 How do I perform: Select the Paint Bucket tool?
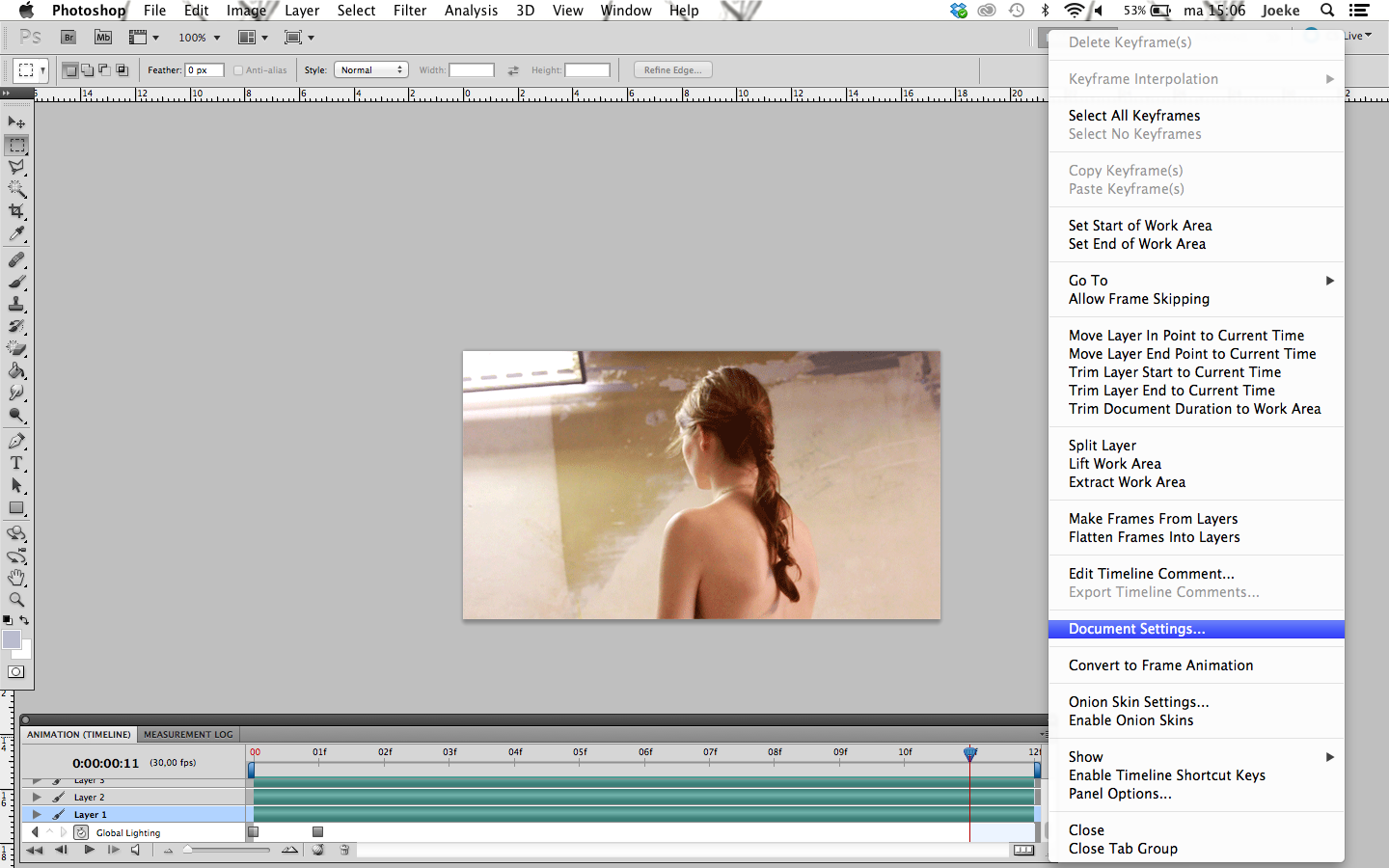pos(16,371)
